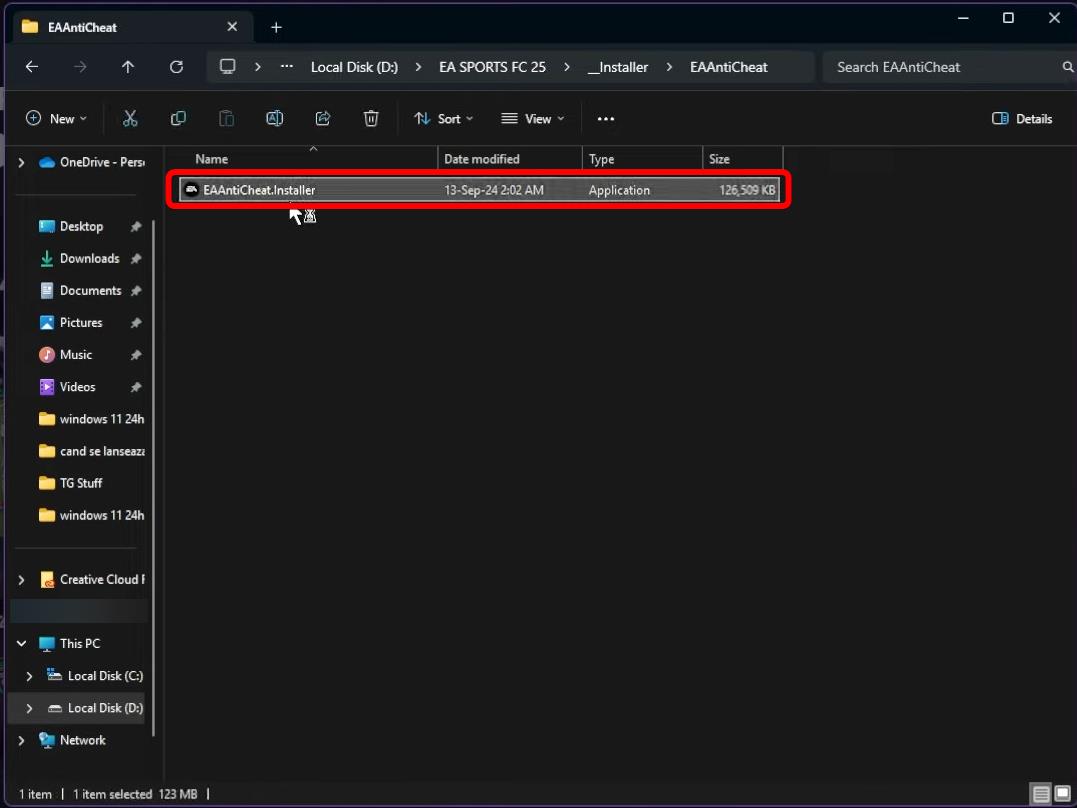Image resolution: width=1077 pixels, height=808 pixels.
Task: Select the EAAntiCheat.Installer file
Action: point(479,190)
